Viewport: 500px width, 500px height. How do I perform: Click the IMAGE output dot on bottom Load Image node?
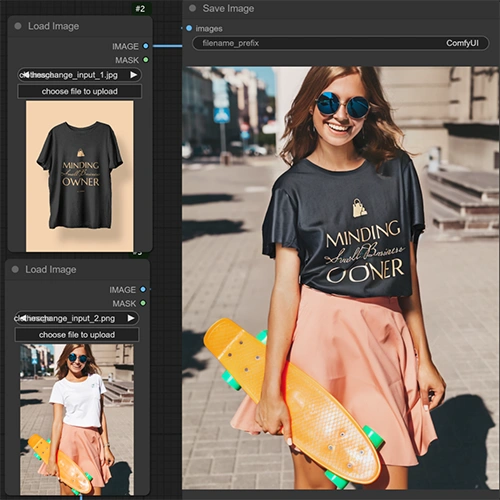(x=143, y=289)
